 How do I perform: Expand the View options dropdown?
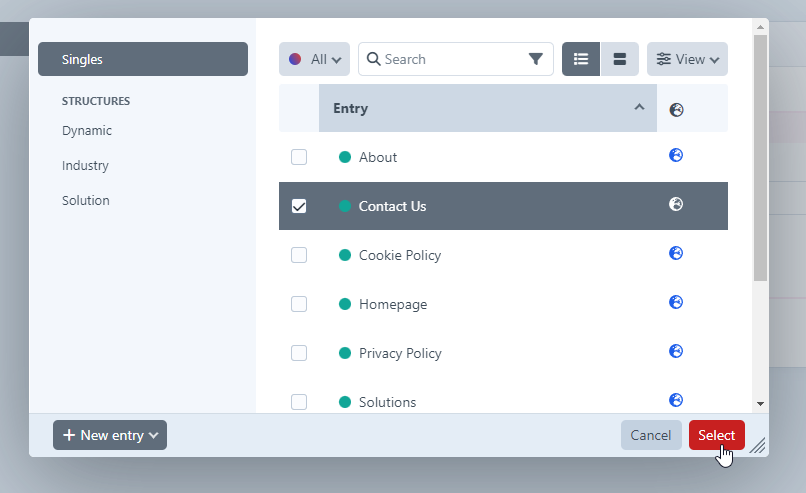coord(687,59)
